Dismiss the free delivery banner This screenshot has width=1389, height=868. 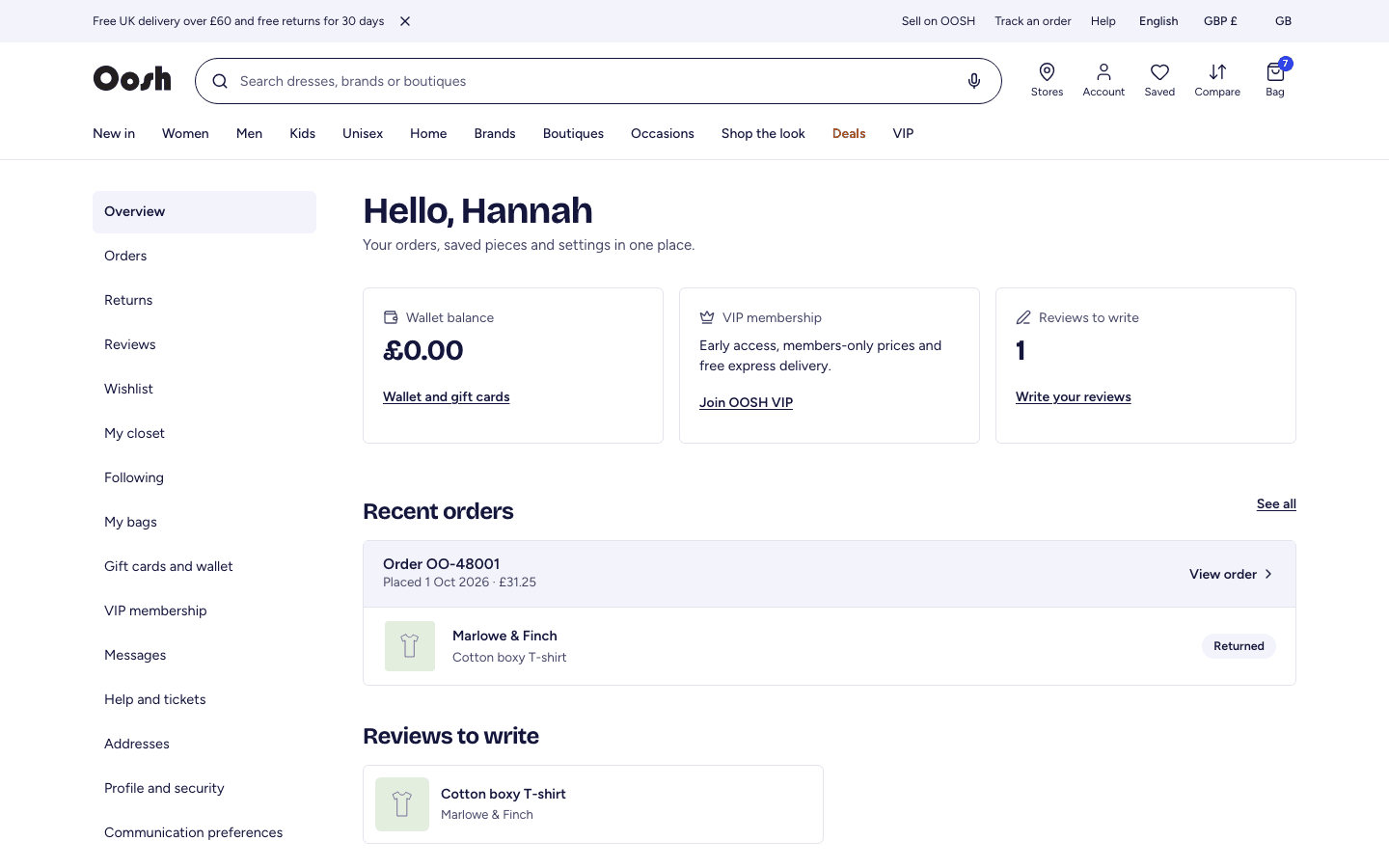[405, 21]
